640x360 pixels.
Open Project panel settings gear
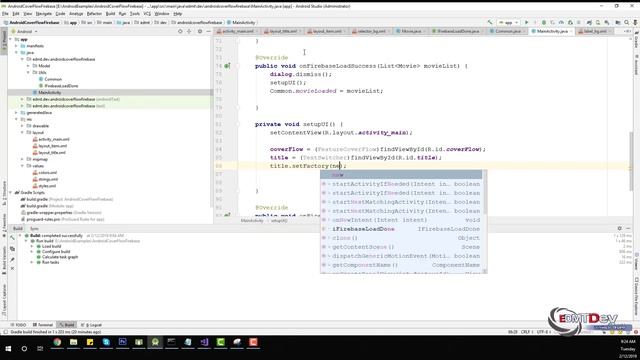click(200, 31)
